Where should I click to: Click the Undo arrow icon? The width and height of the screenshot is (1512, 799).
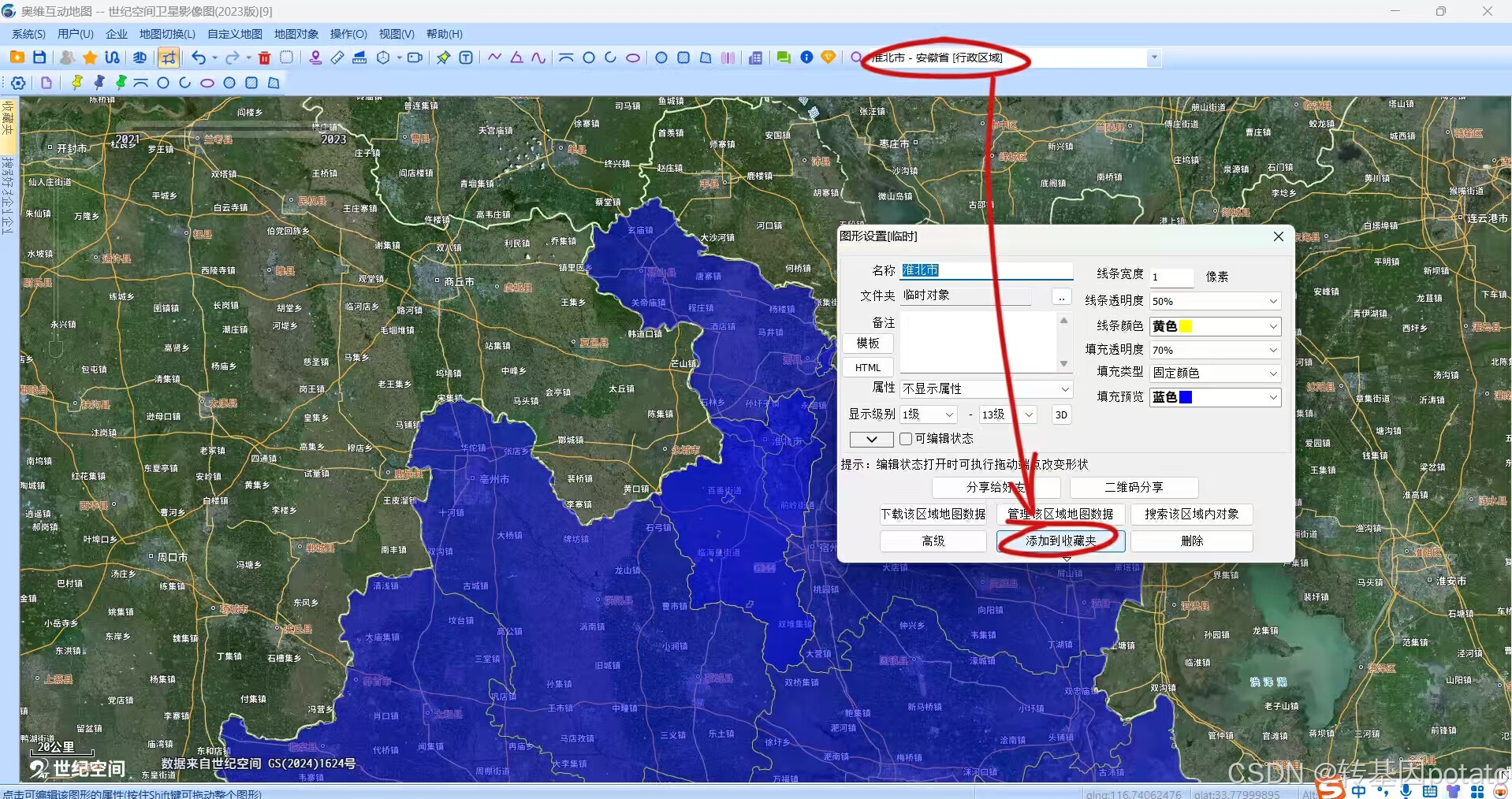[199, 58]
